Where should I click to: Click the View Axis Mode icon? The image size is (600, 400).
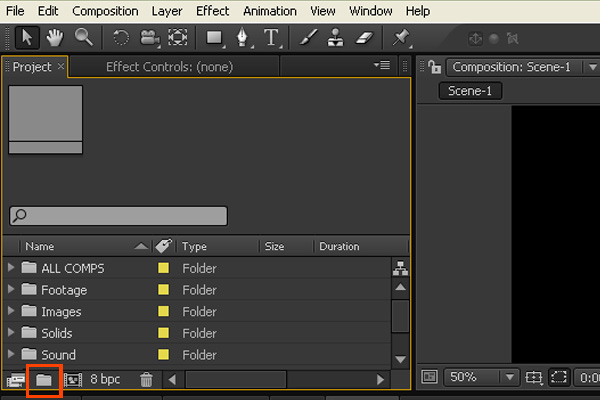click(513, 38)
